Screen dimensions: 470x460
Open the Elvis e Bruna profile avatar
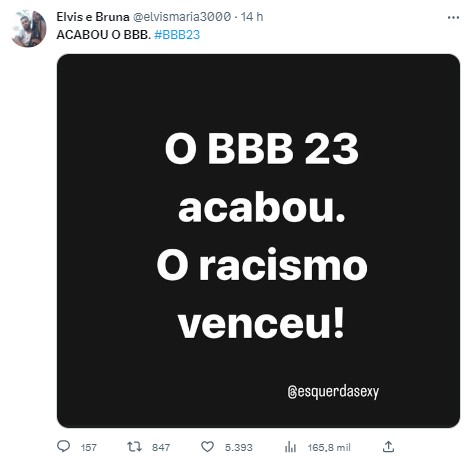(x=29, y=29)
